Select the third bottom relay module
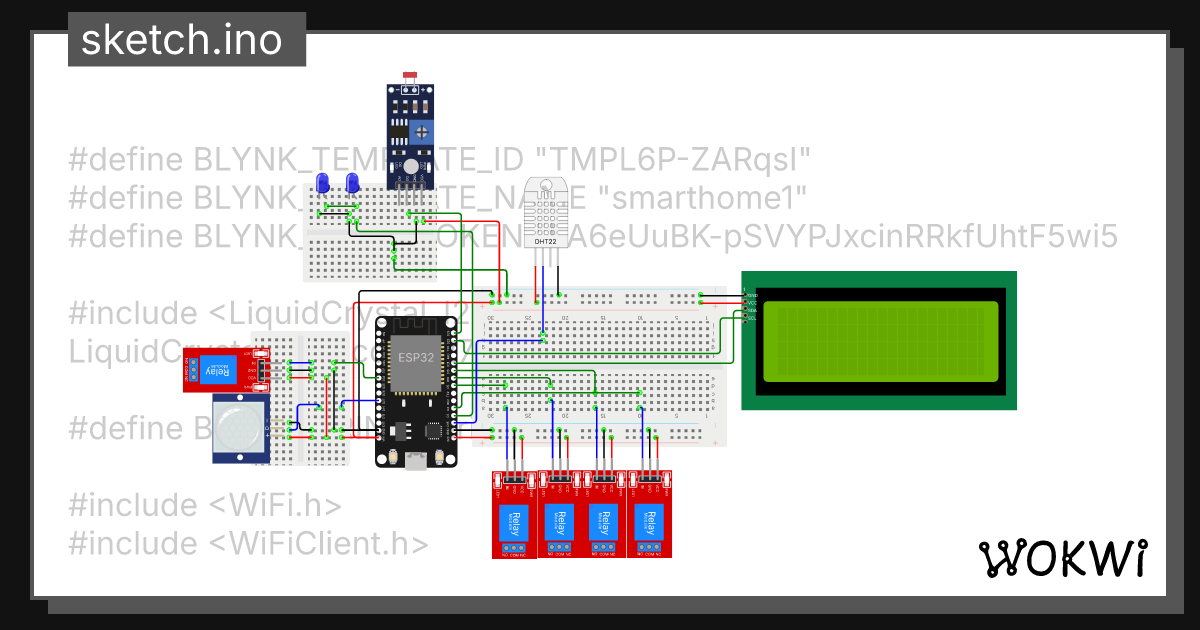The image size is (1200, 630). pos(604,514)
